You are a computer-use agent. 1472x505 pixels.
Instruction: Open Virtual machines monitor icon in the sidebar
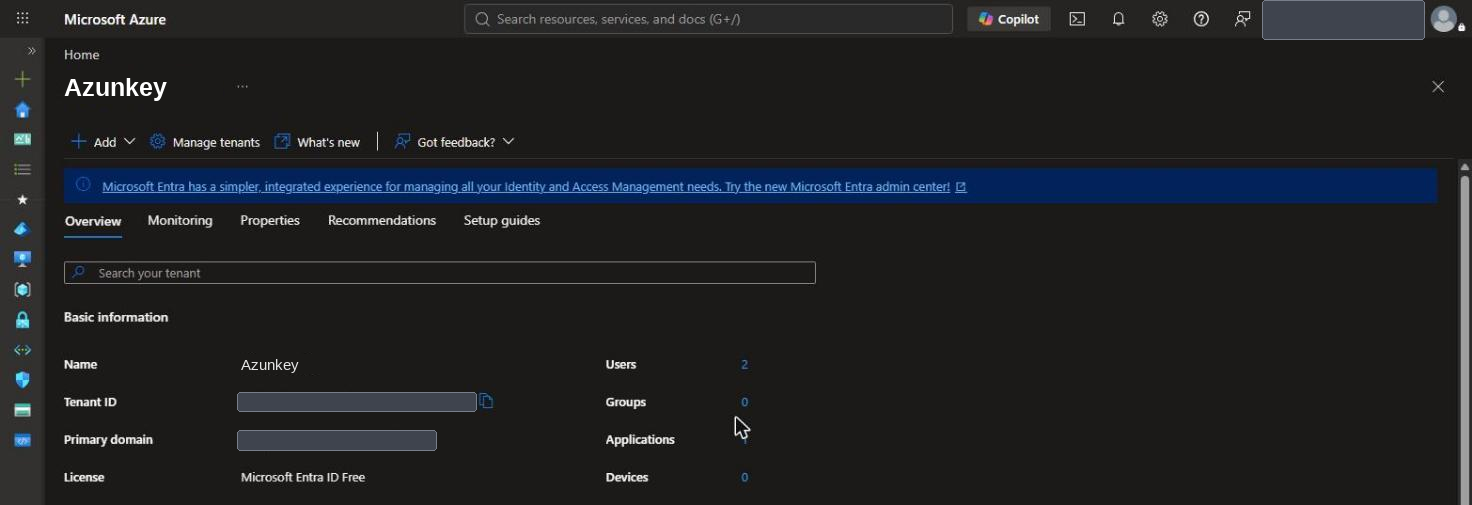tap(22, 259)
